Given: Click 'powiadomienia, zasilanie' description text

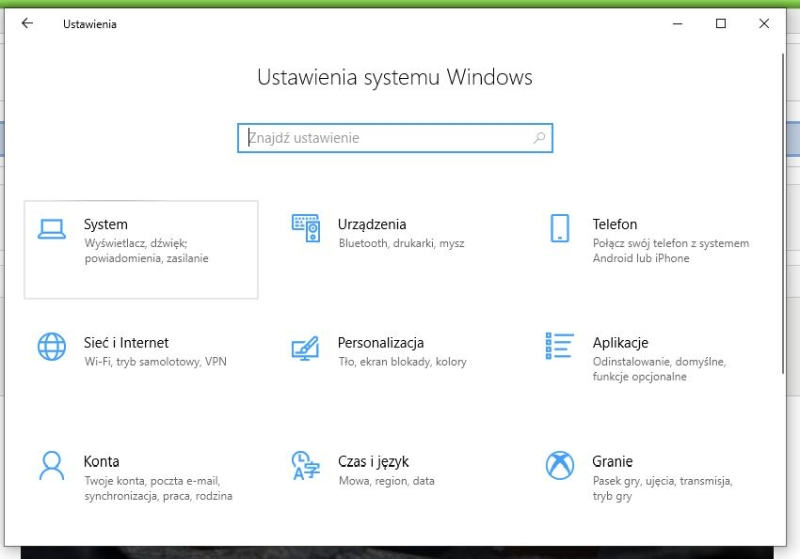Looking at the screenshot, I should pyautogui.click(x=146, y=258).
